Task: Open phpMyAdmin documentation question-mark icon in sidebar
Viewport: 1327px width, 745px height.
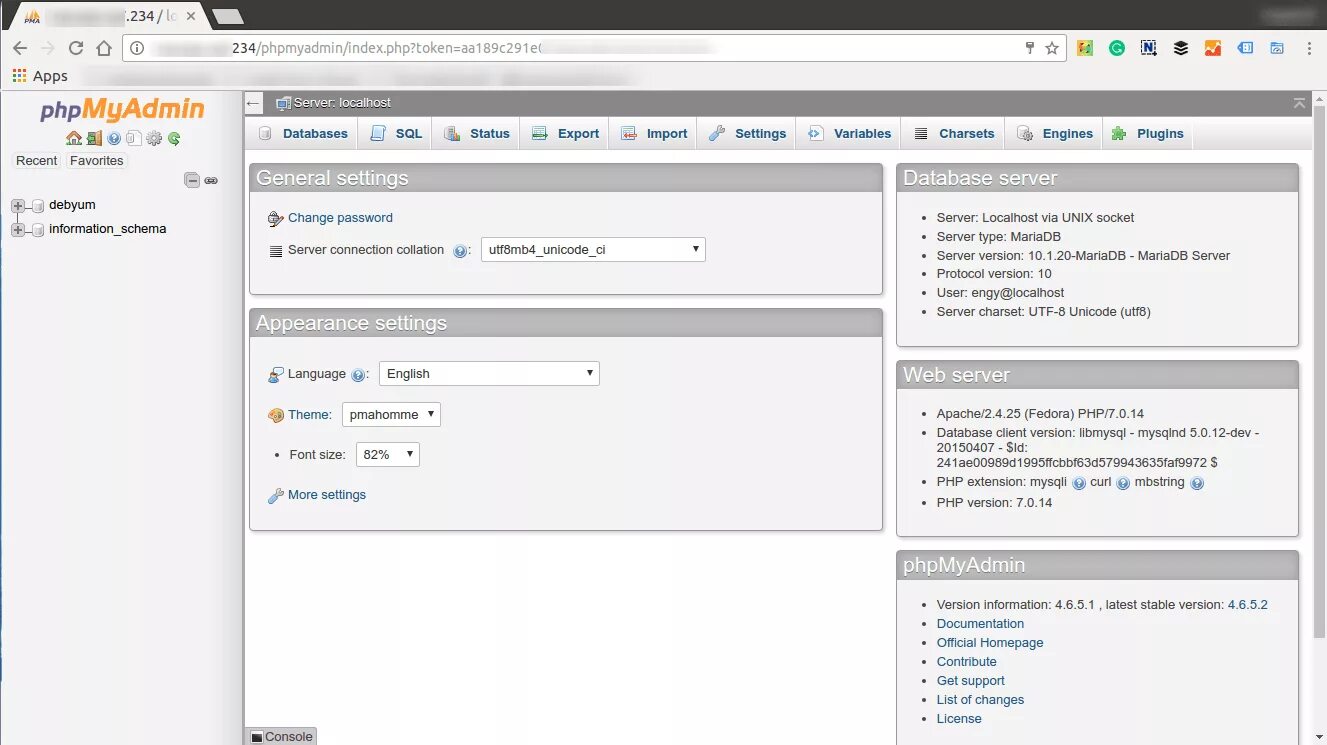Action: (114, 139)
